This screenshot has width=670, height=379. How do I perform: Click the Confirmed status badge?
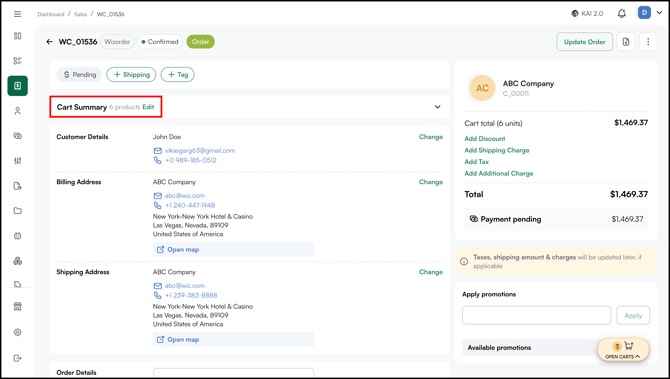tap(160, 42)
